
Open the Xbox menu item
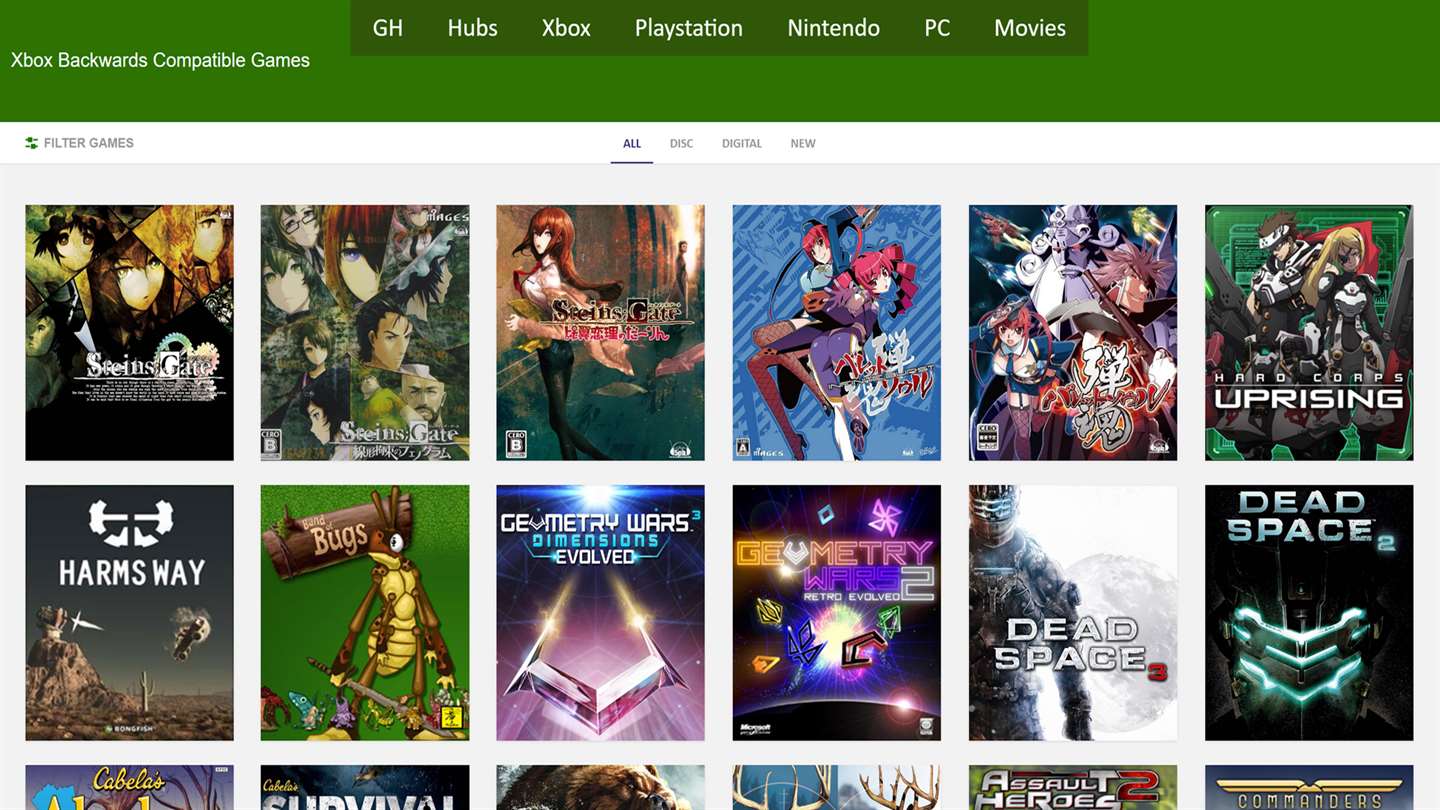[x=566, y=28]
